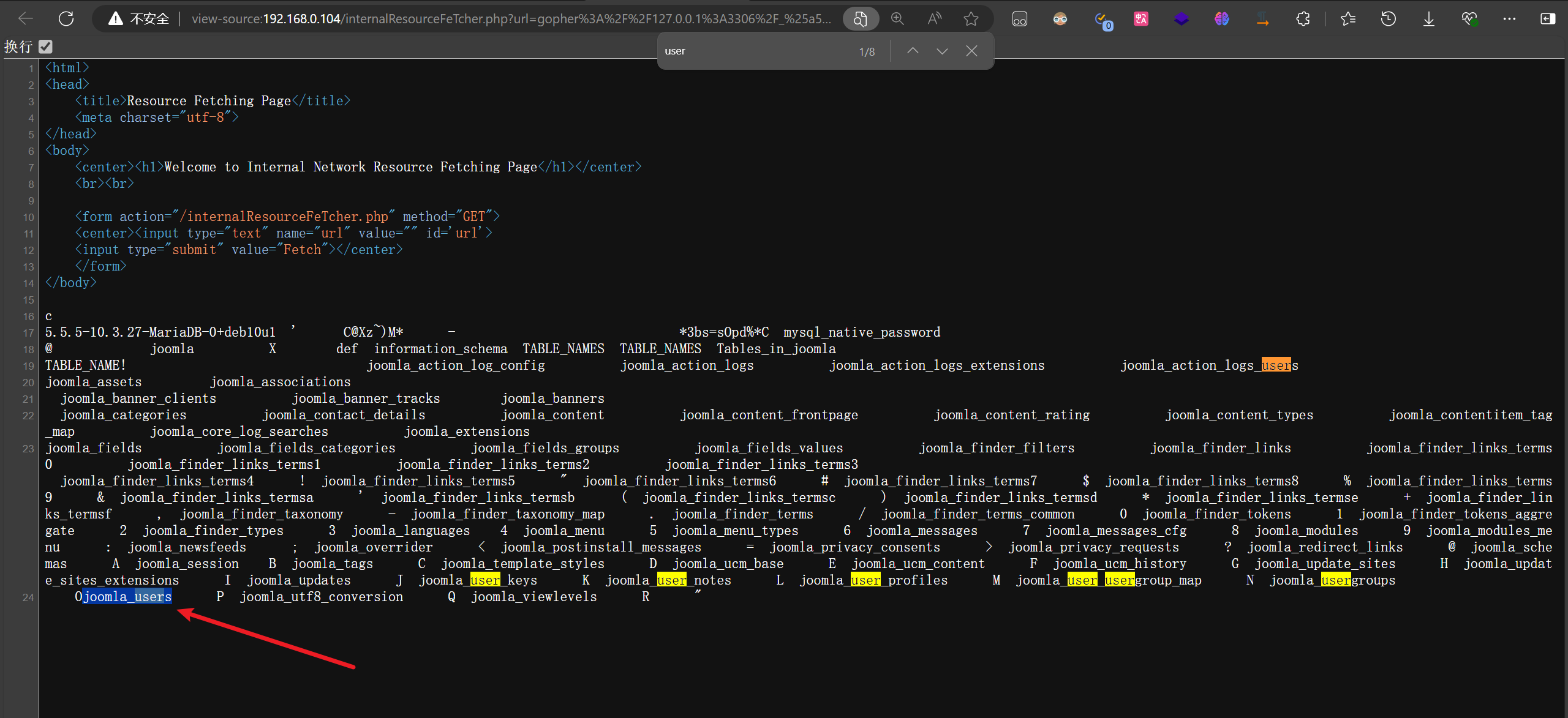This screenshot has width=1568, height=718.
Task: Open the zoom magnifier icon in the address bar
Action: (897, 19)
